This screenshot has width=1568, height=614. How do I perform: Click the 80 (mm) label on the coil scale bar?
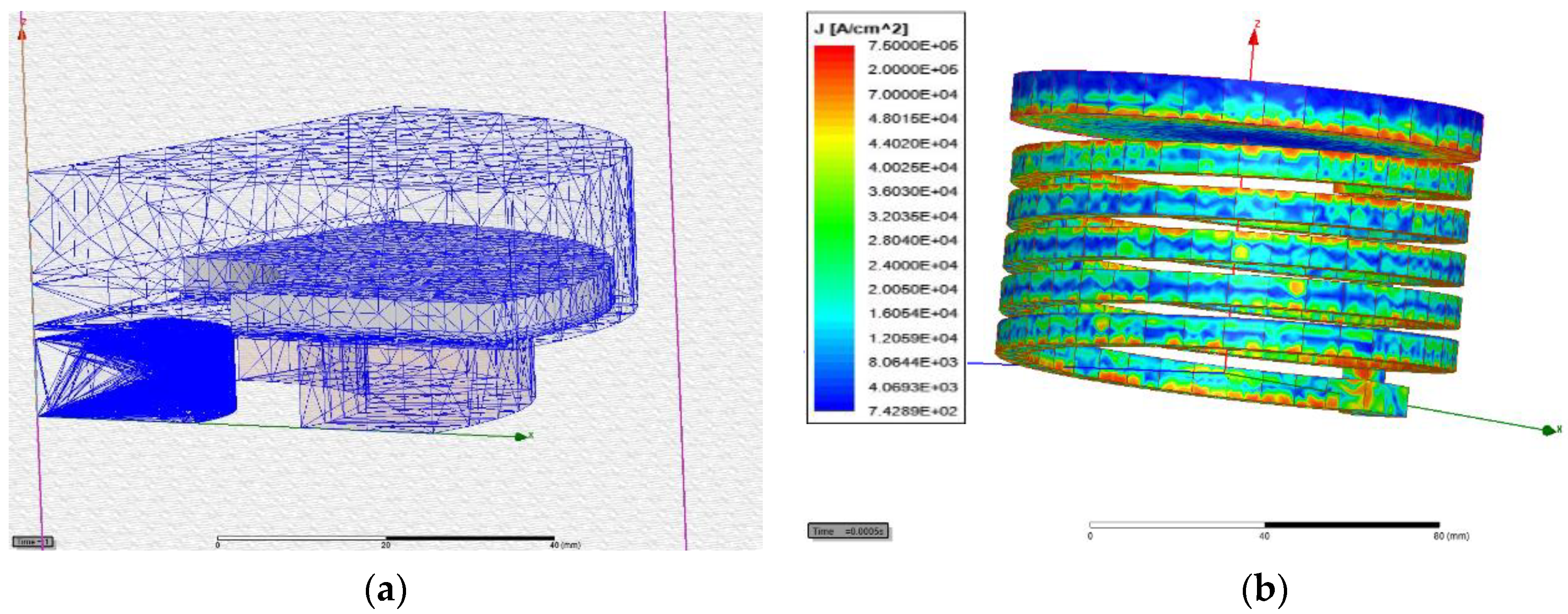(1451, 536)
